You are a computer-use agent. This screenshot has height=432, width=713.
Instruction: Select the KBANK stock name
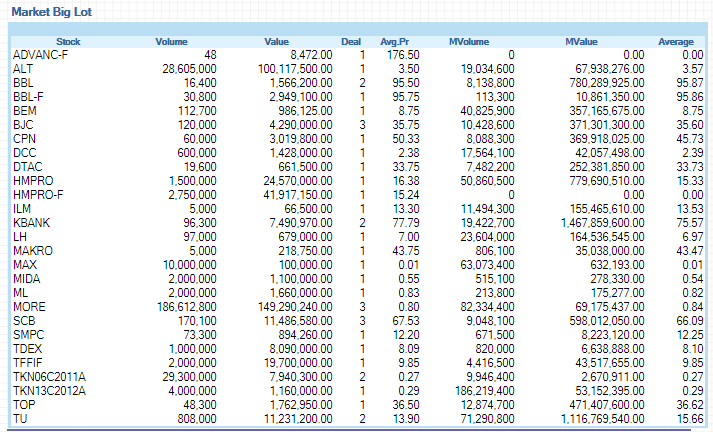[31, 223]
